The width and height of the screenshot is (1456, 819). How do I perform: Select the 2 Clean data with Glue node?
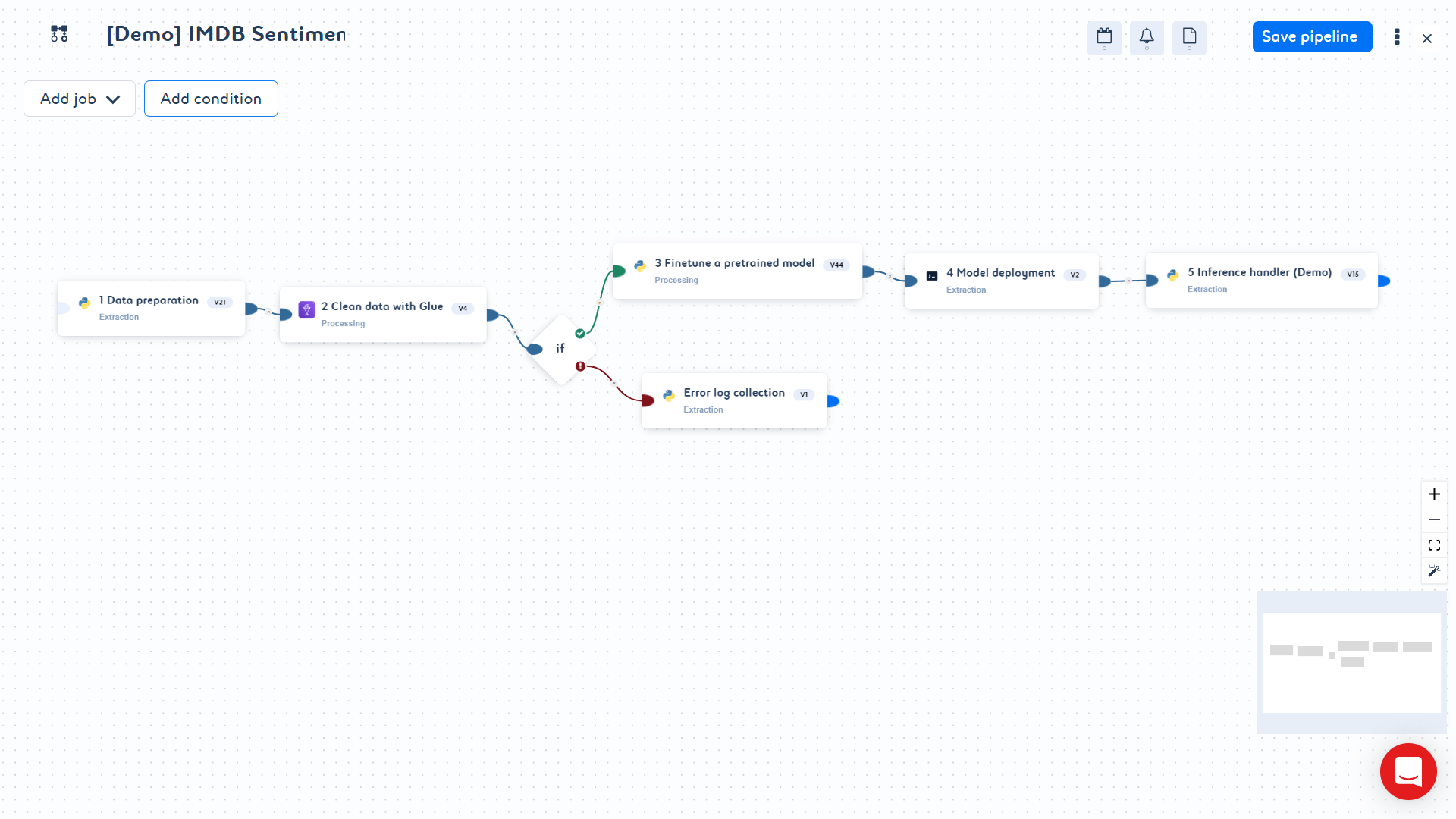pos(383,314)
